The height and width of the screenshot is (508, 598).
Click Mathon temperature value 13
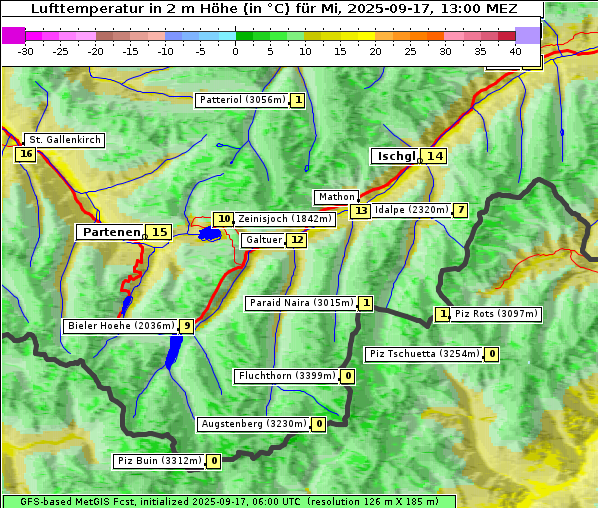coord(360,211)
